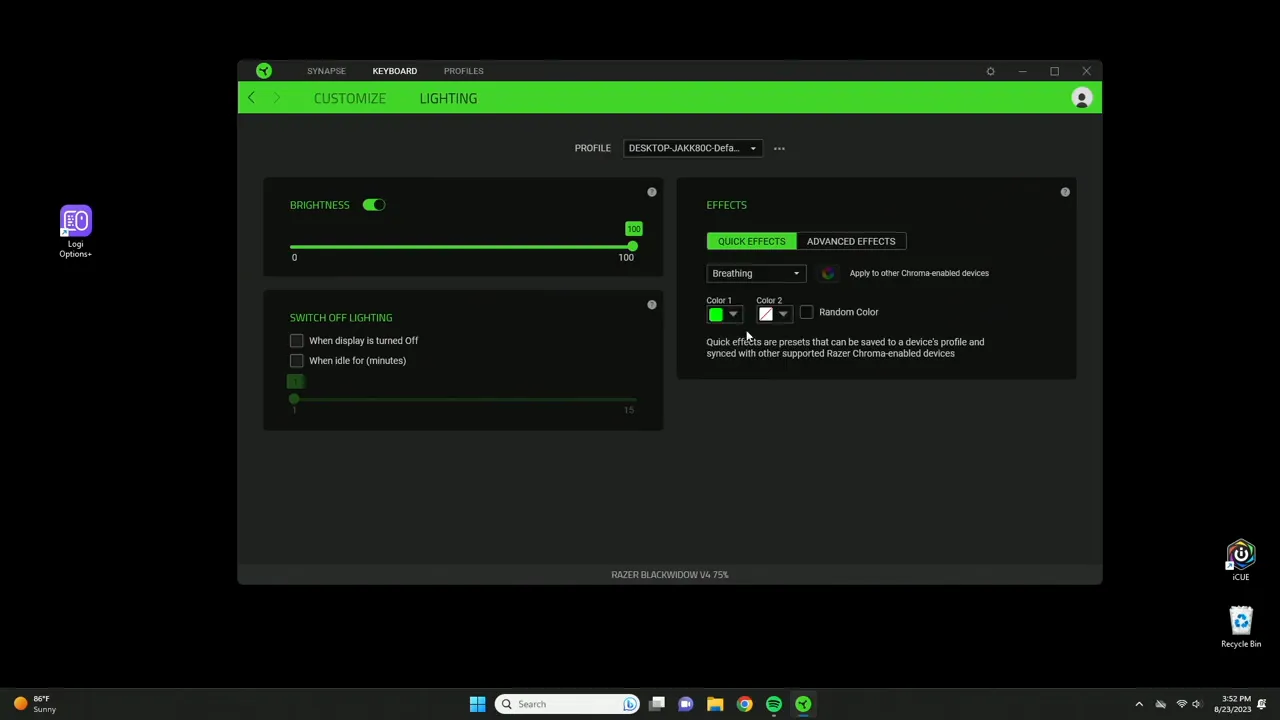Show hidden system tray icons
The image size is (1280, 720).
1138,704
